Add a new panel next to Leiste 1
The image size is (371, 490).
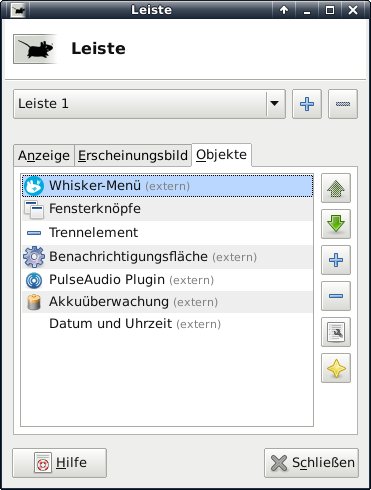pyautogui.click(x=307, y=104)
